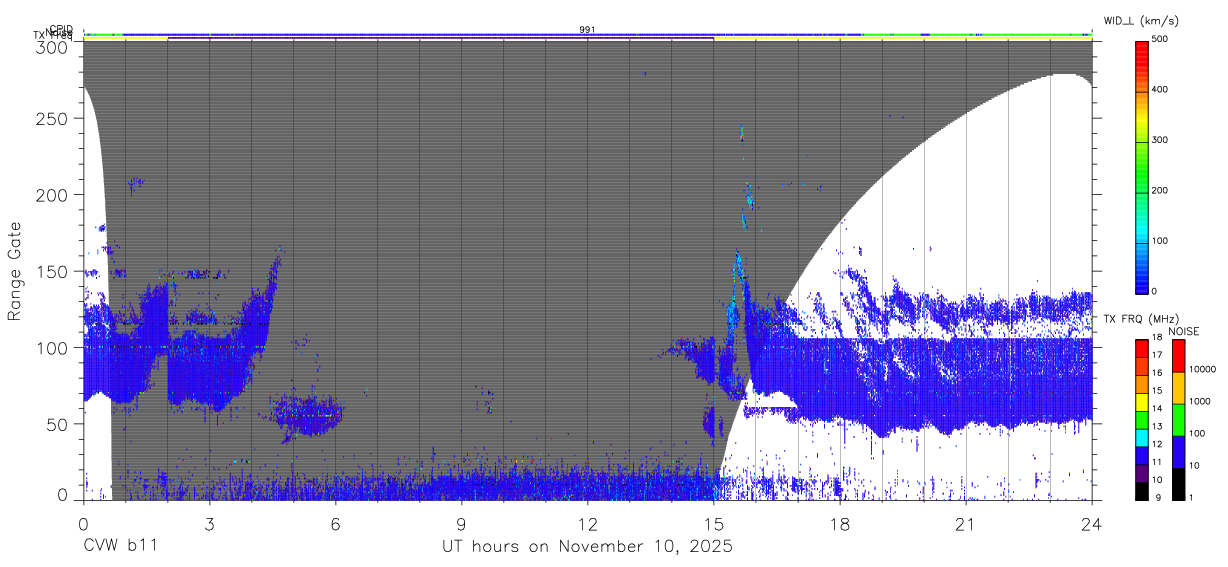This screenshot has width=1228, height=567.
Task: Click the 'UT hours on November 10, 2025' label
Action: (588, 547)
